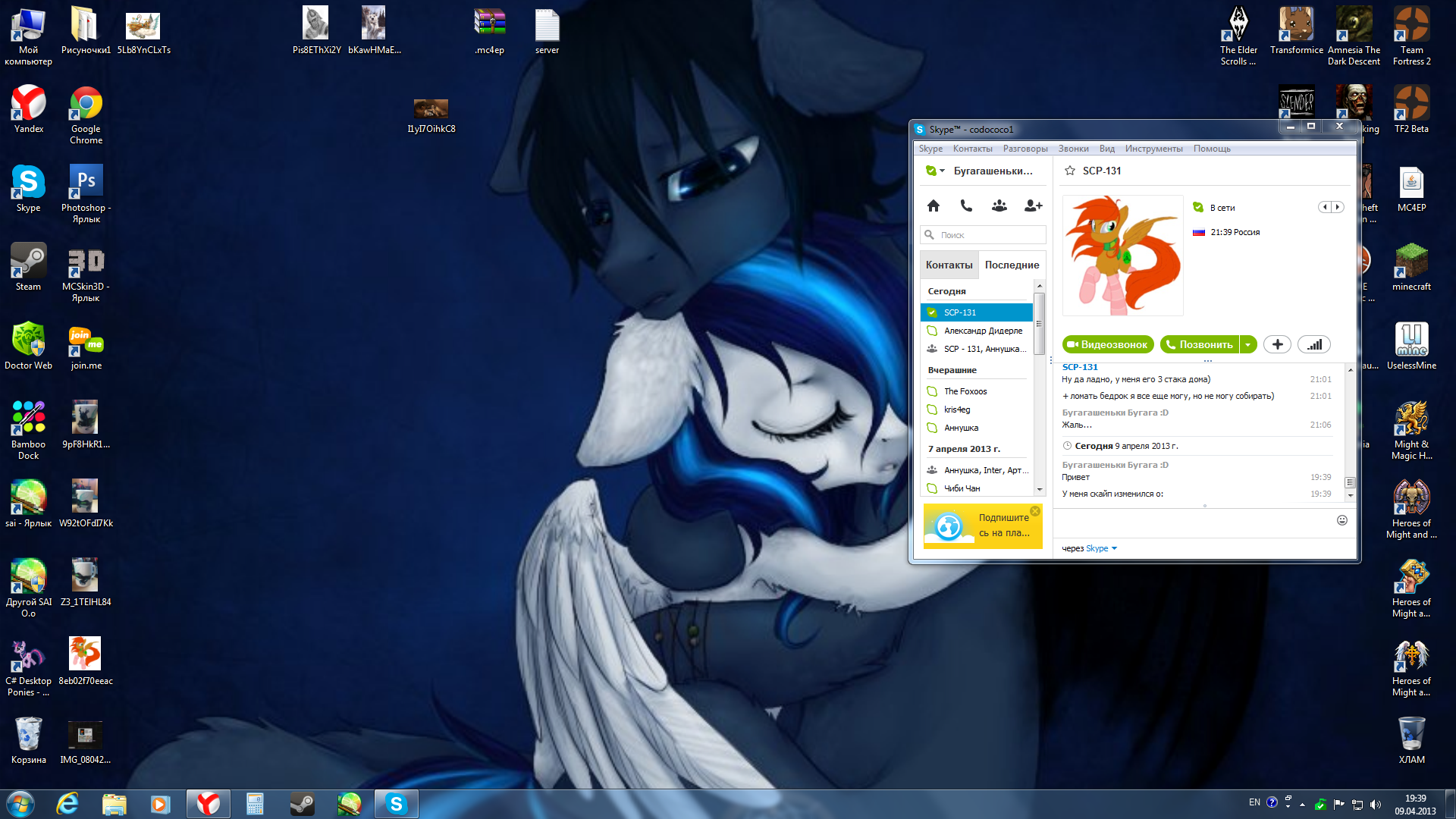Open volume control speaker tray icon

[1376, 805]
